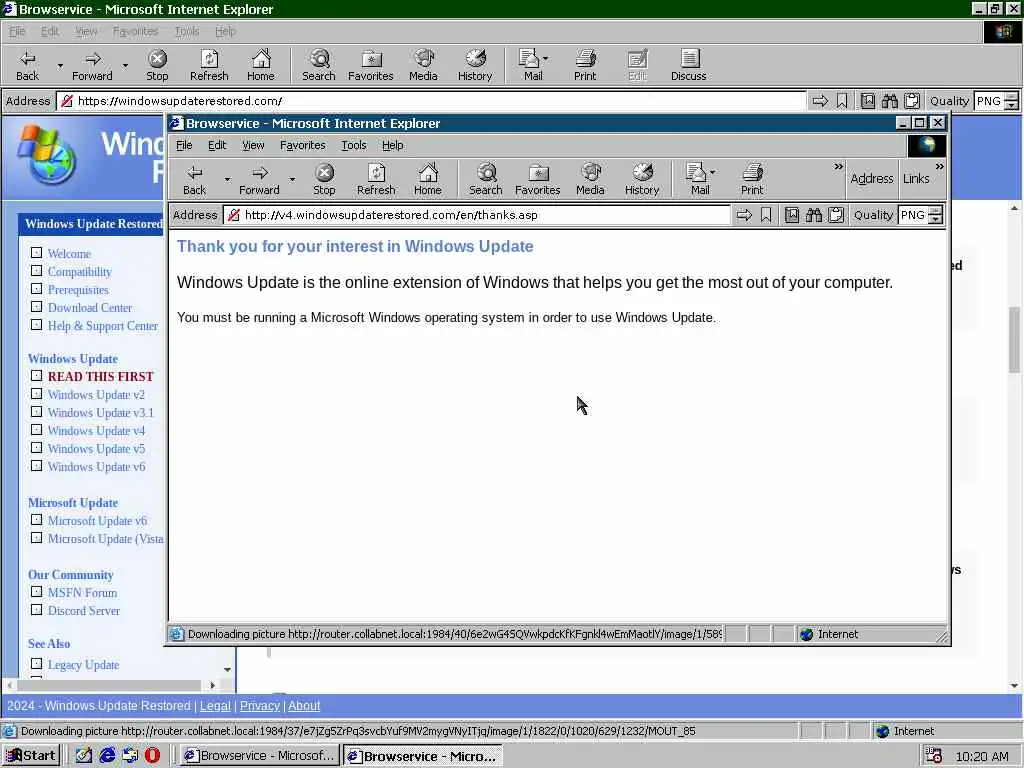Viewport: 1024px width, 768px height.
Task: Launch Opera from quick launch bar
Action: [x=152, y=755]
